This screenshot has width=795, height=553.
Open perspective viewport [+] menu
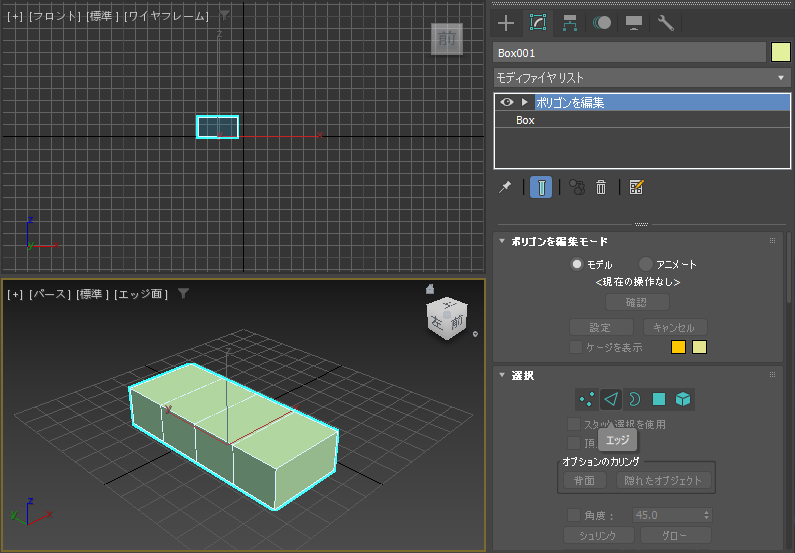click(15, 294)
